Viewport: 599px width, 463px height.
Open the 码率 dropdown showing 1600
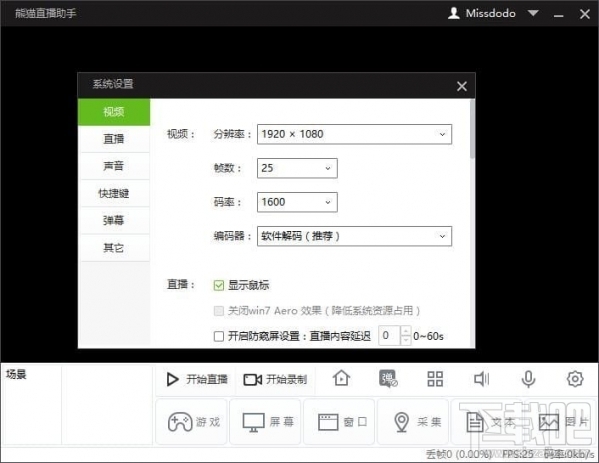pos(297,202)
